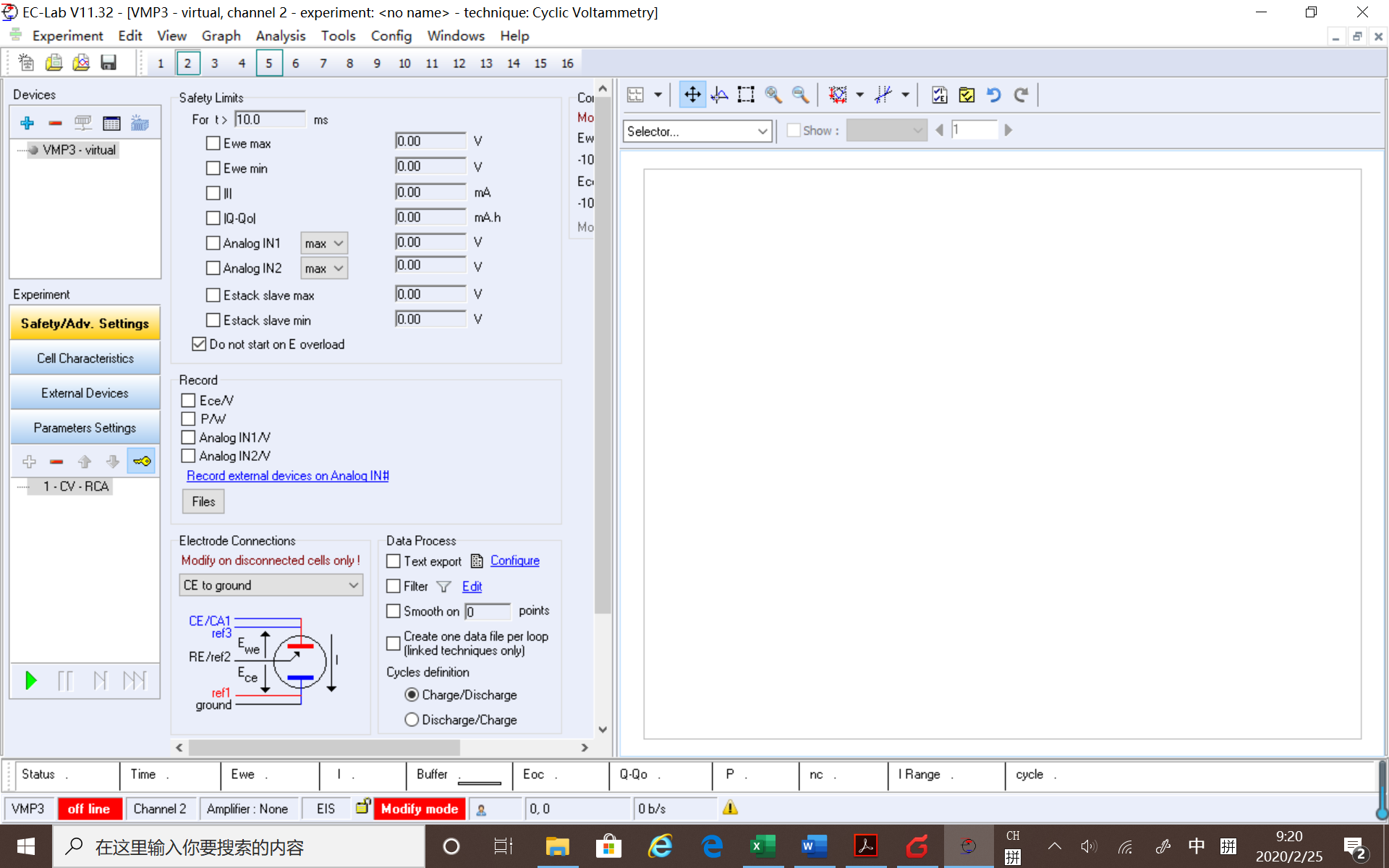Click the graph rectangle selection tool
The height and width of the screenshot is (868, 1389).
click(746, 95)
